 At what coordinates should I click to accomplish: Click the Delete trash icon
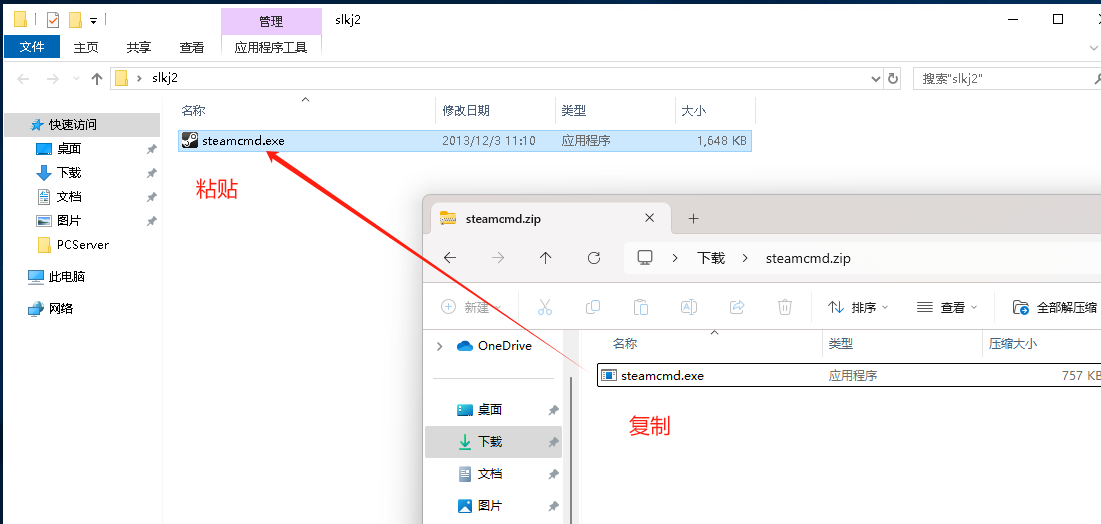[x=785, y=307]
